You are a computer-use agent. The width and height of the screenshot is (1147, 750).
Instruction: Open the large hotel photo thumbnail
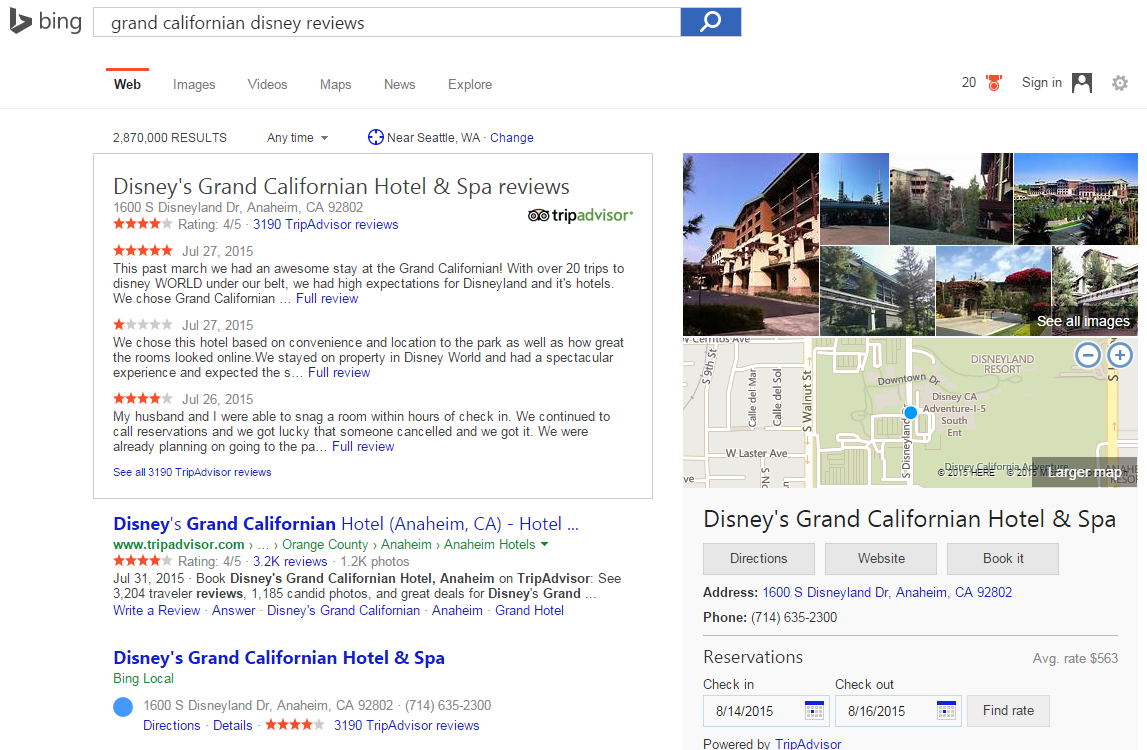click(x=750, y=244)
